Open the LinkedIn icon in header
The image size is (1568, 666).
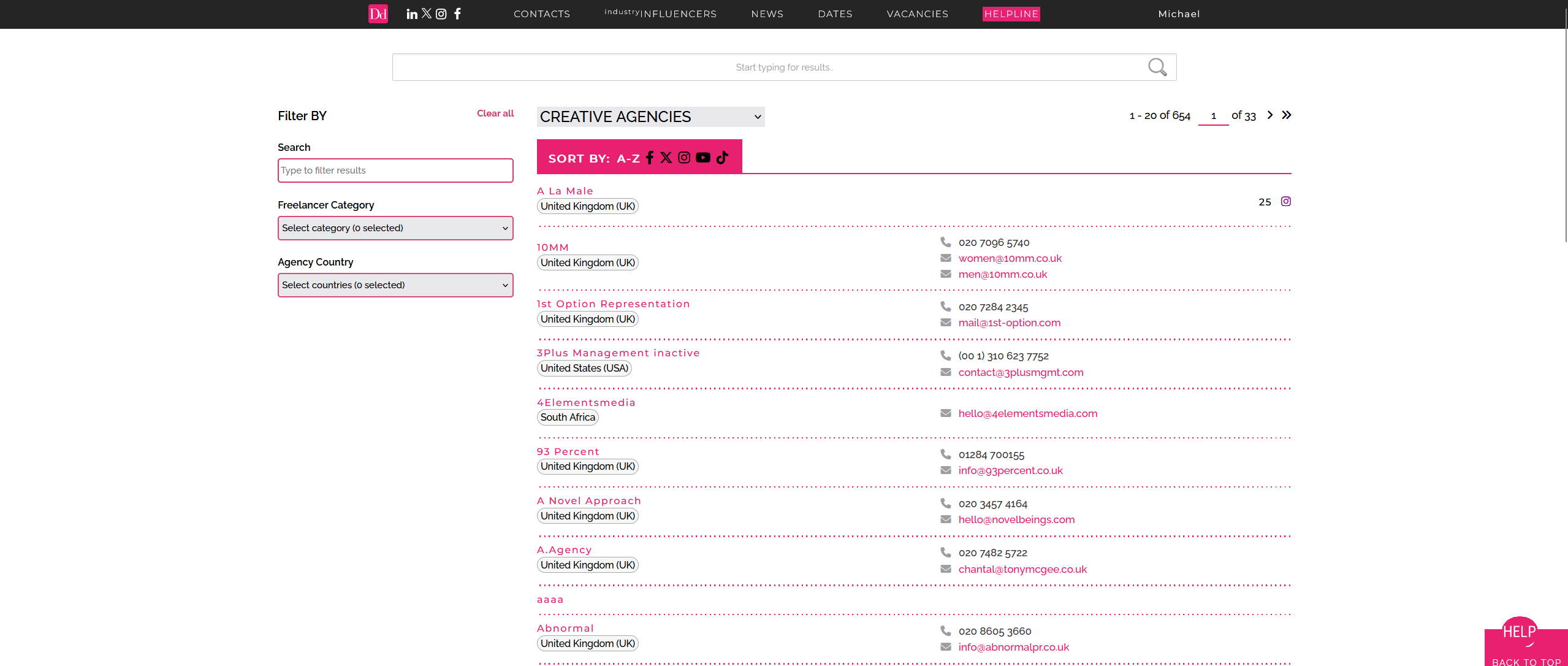point(411,14)
